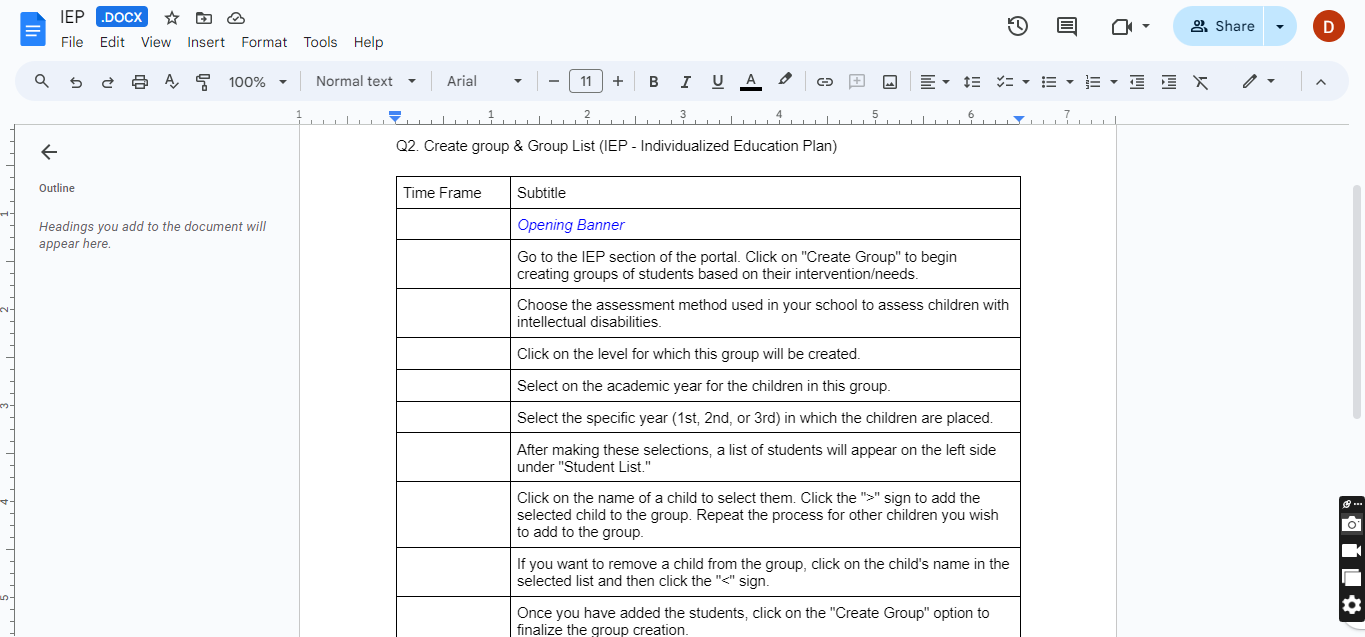Open the editing mode pencil dropdown
1365x637 pixels.
(x=1259, y=82)
